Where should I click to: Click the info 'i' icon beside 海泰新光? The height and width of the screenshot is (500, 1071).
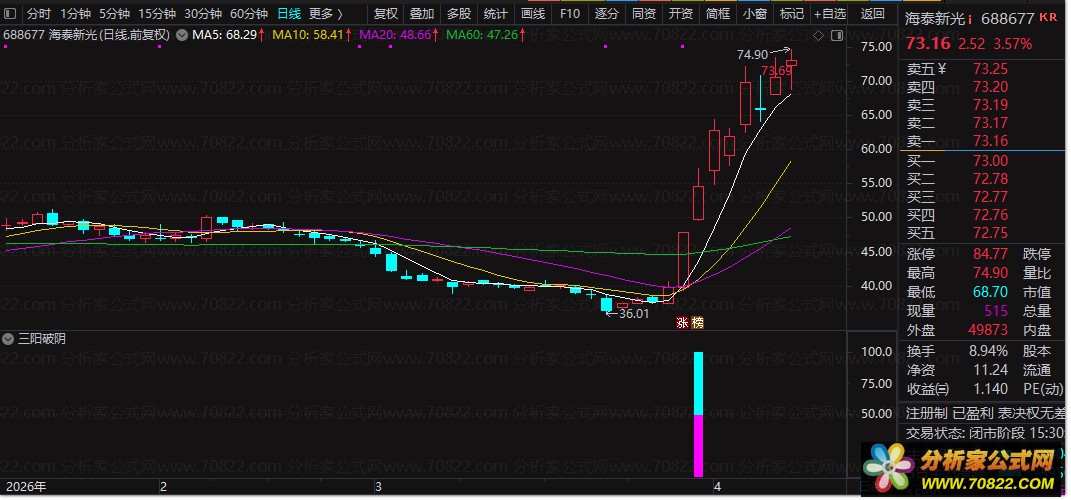pos(970,19)
